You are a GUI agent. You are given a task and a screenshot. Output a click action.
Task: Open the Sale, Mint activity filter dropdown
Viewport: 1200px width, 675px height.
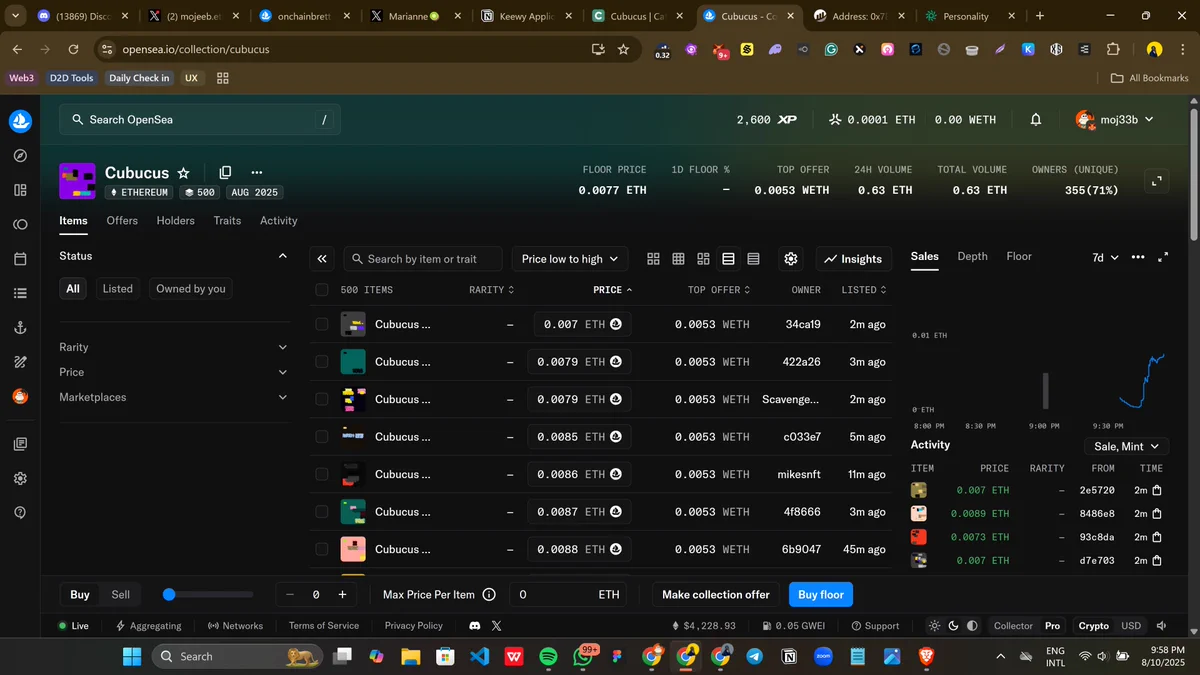(1126, 446)
